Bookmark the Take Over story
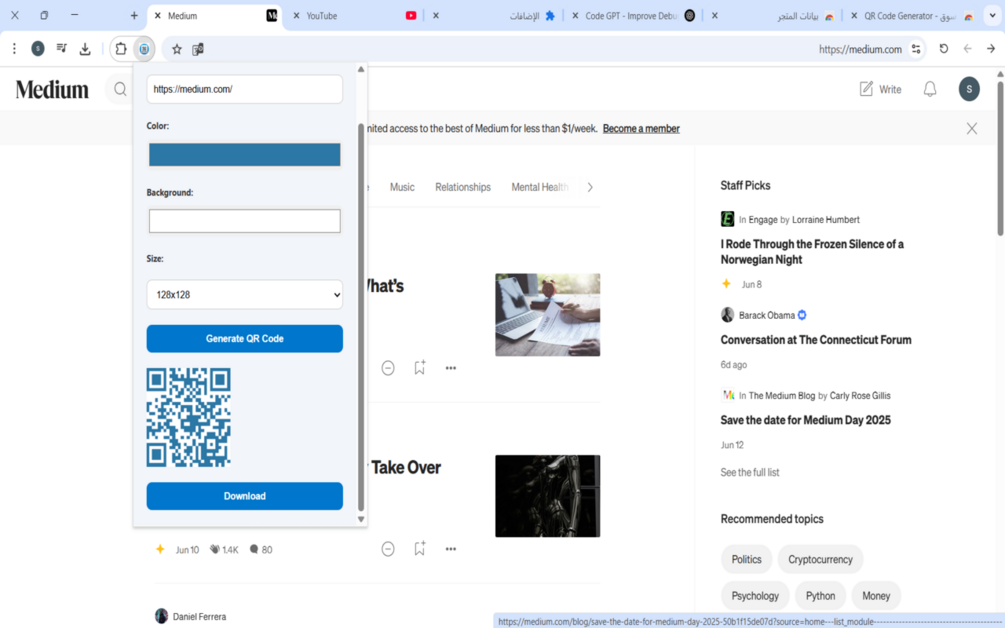 pyautogui.click(x=419, y=549)
